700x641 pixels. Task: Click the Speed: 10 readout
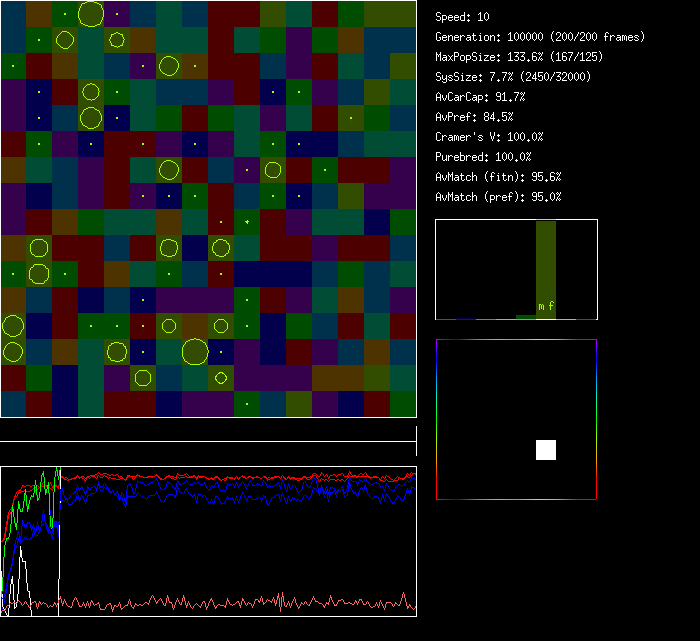pos(462,17)
